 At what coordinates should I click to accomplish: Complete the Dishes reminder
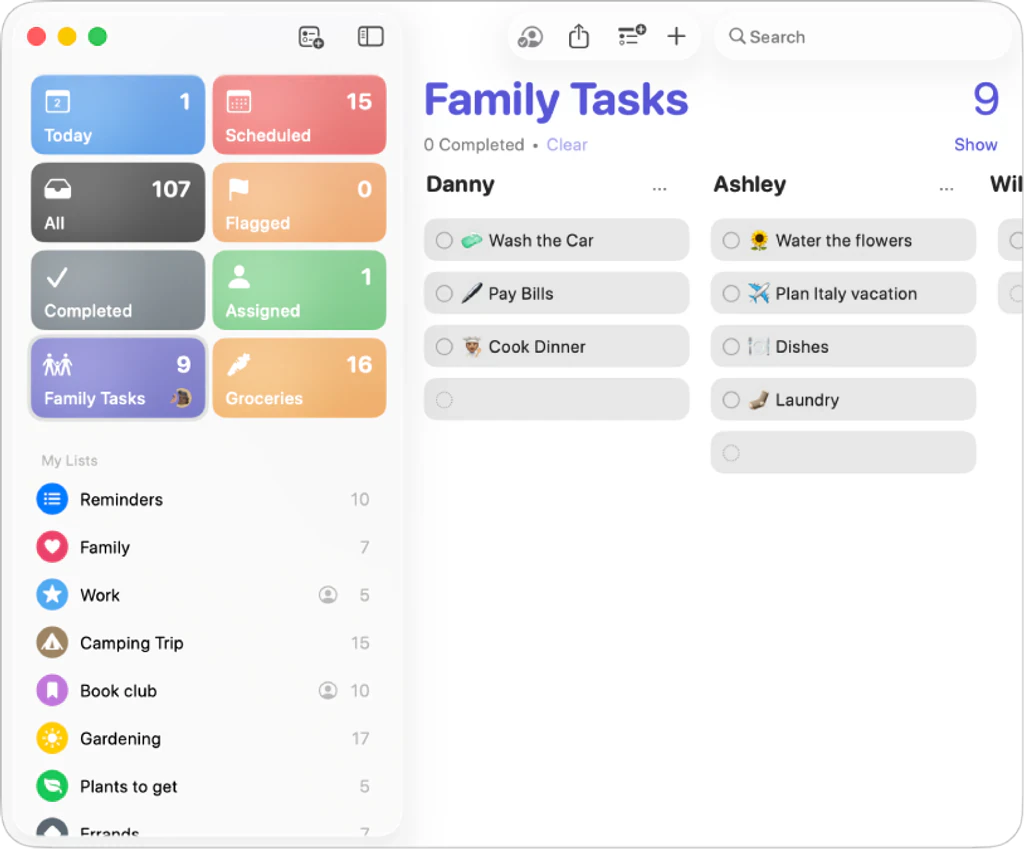(x=731, y=347)
